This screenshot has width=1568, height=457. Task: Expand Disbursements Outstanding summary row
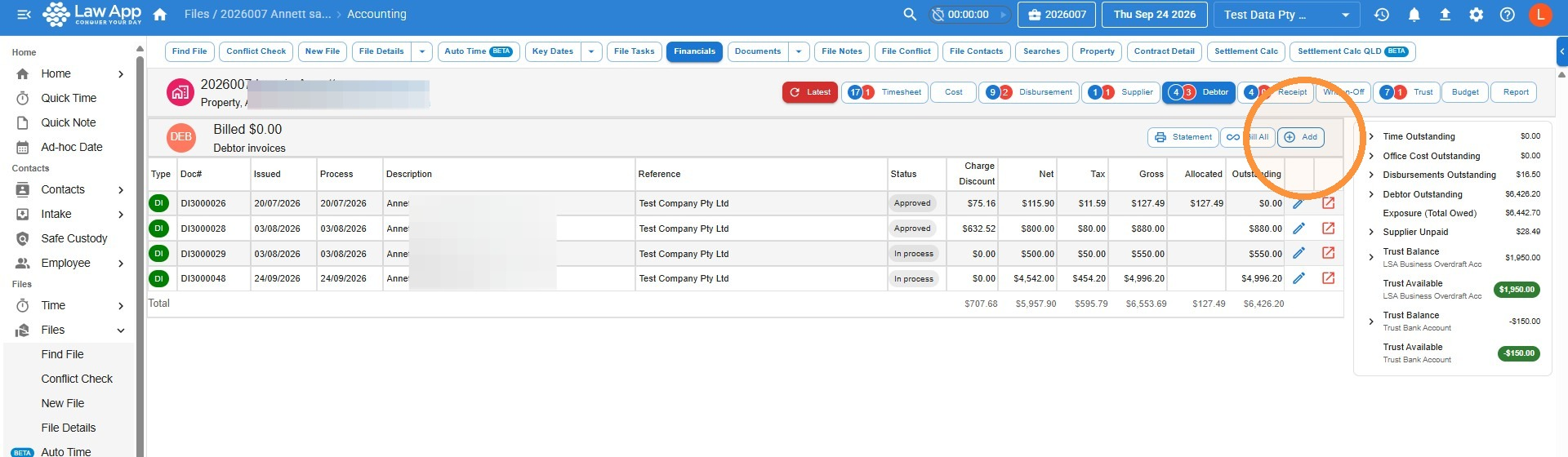(1371, 175)
